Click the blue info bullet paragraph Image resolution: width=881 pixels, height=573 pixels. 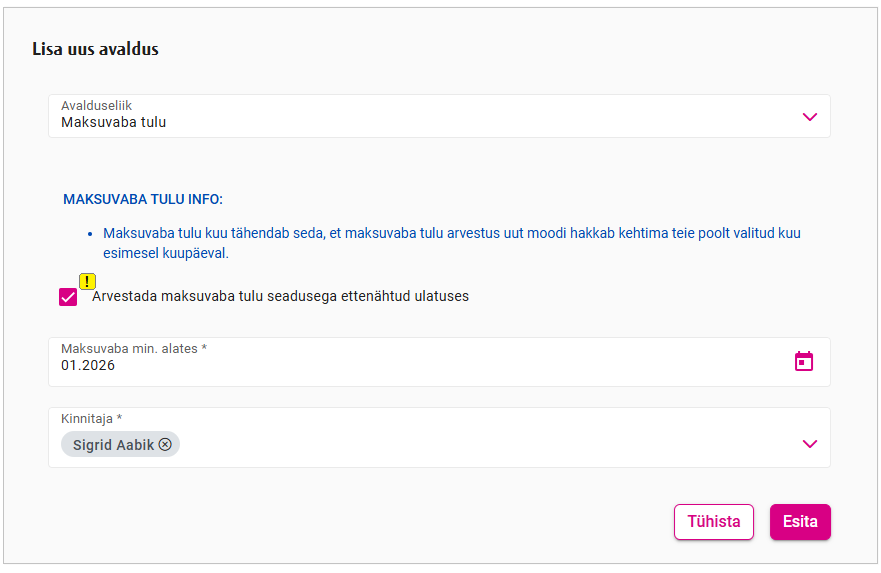click(x=452, y=243)
